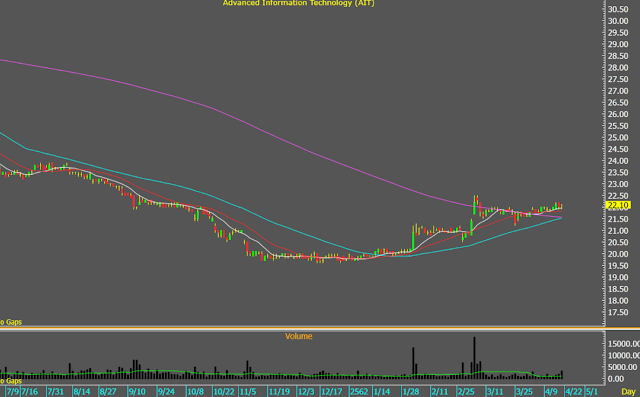
Task: Click the 25.00 price axis value
Action: click(x=618, y=138)
